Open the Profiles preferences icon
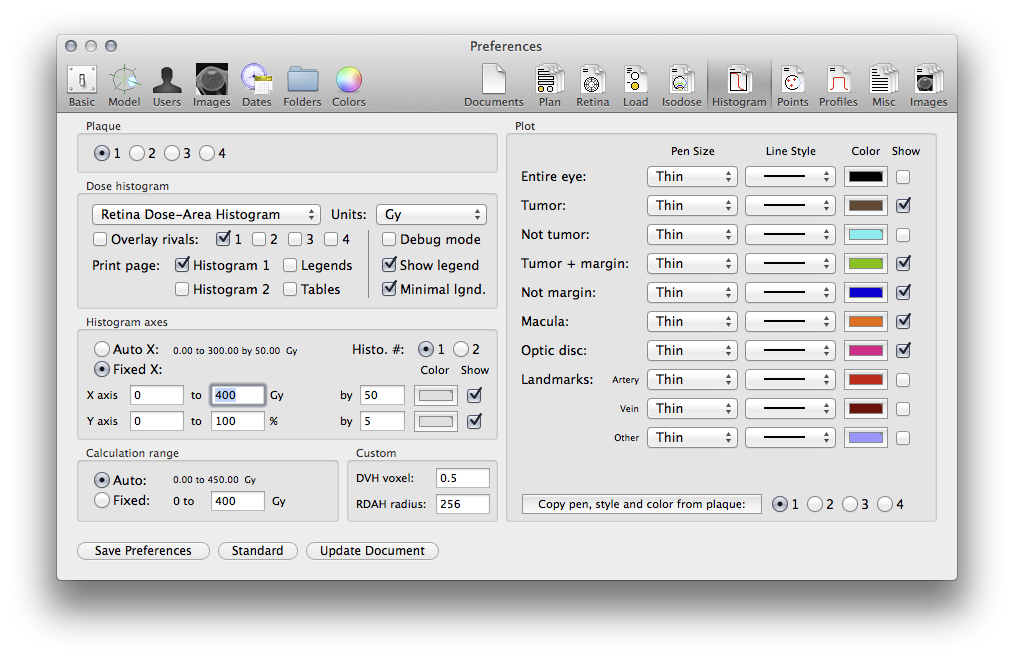Screen dimensions: 1014x659 (838, 85)
